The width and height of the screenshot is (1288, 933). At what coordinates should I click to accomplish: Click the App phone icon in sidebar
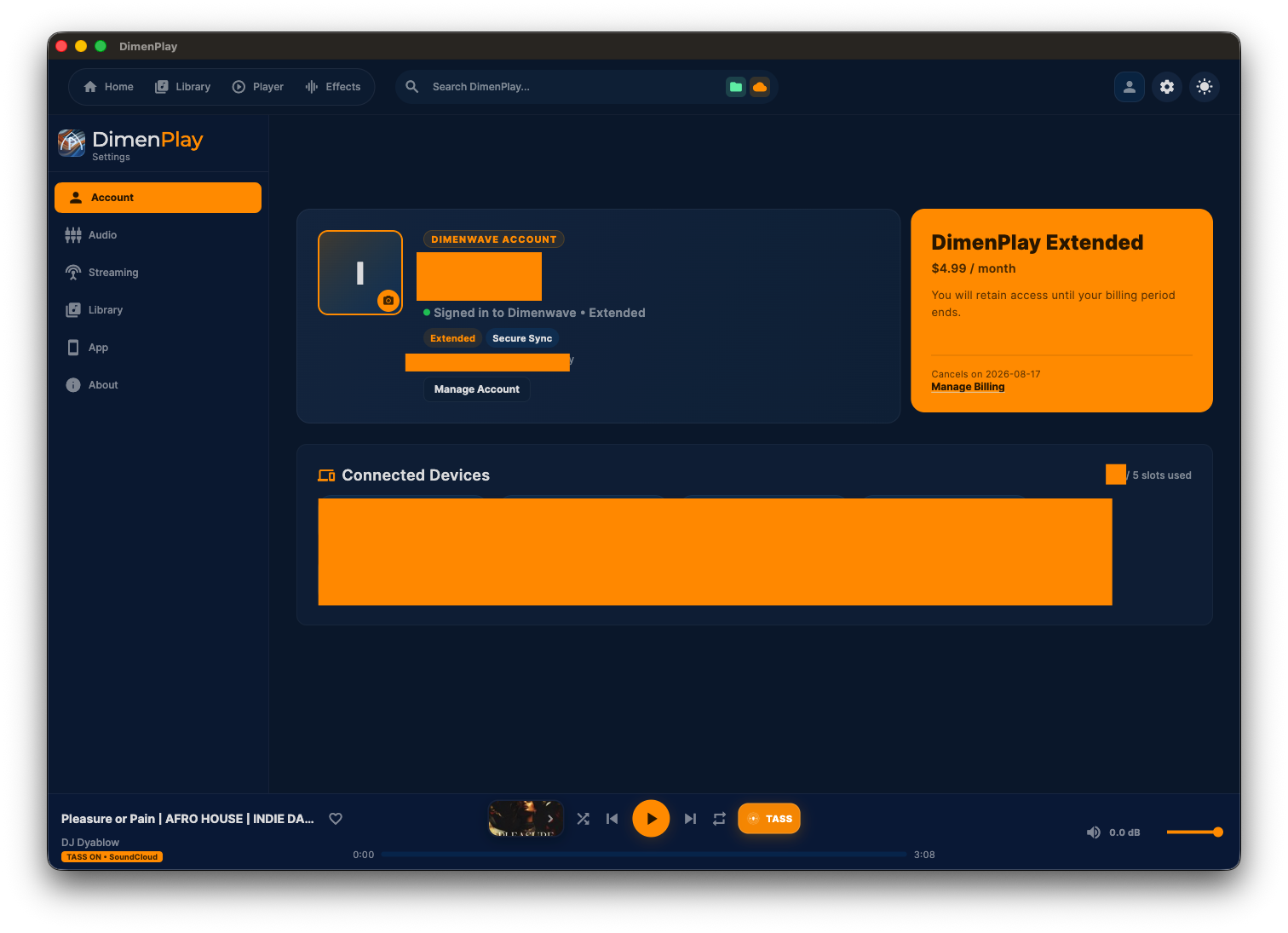click(73, 348)
